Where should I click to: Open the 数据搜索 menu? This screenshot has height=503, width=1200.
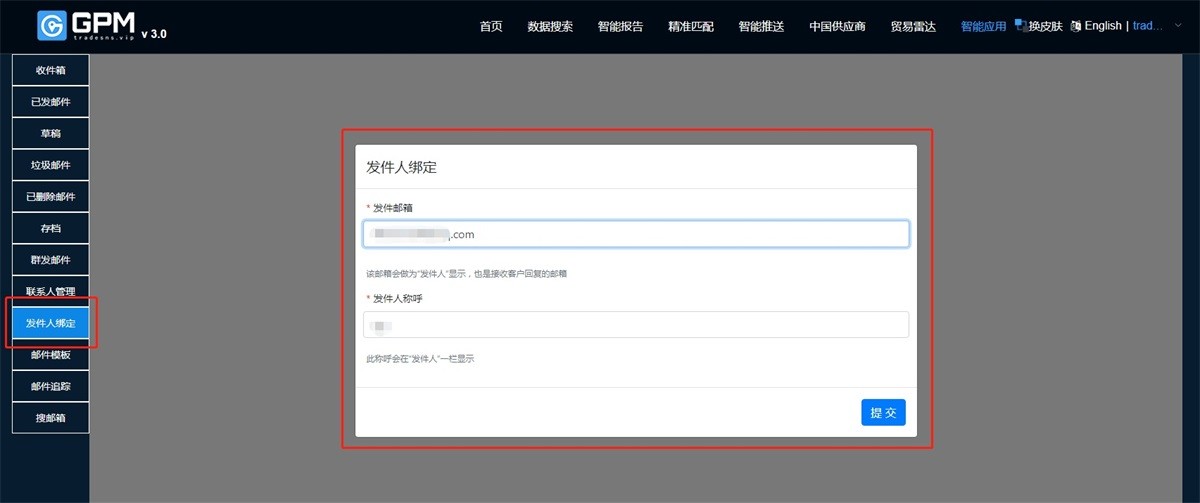[550, 27]
